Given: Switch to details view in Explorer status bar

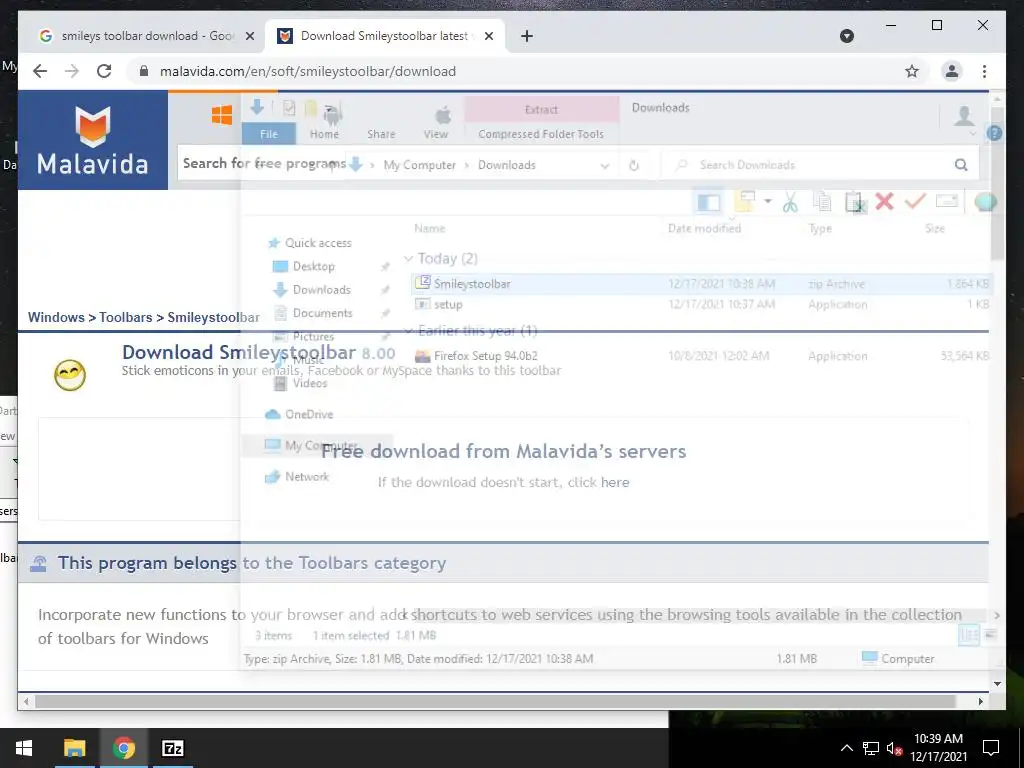Looking at the screenshot, I should tap(968, 634).
